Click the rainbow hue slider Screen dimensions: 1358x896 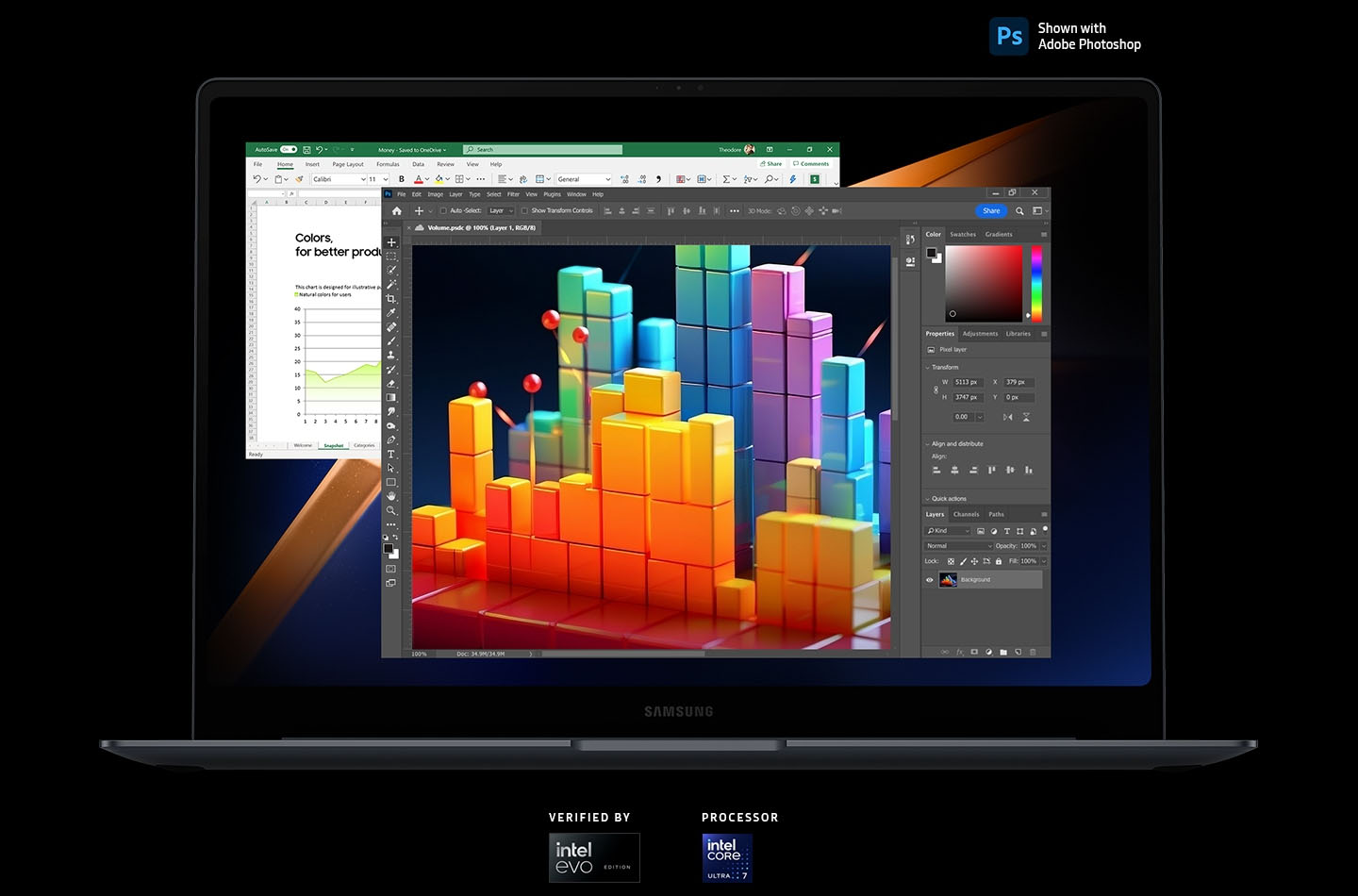[1036, 284]
